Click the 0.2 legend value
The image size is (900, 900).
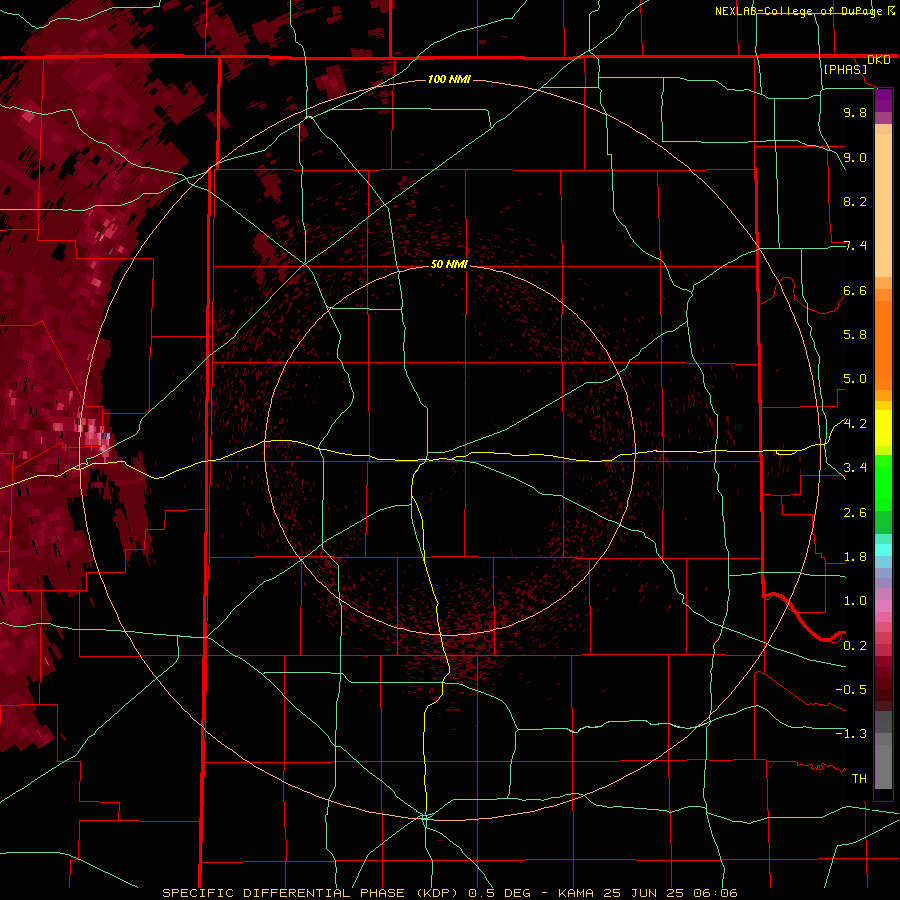855,646
